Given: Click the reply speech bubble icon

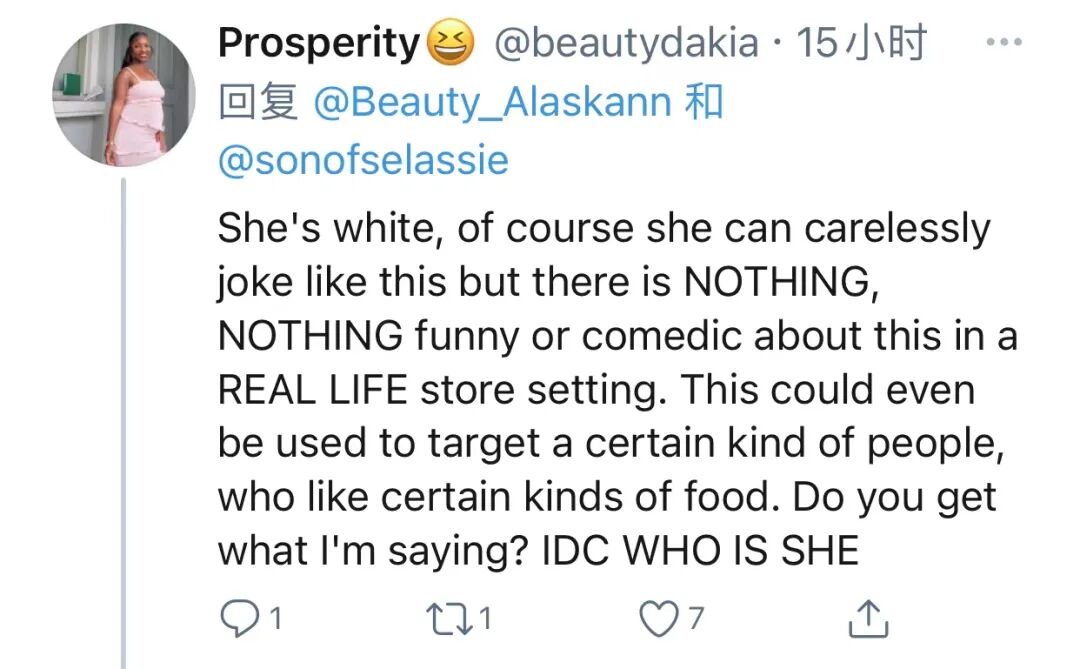Looking at the screenshot, I should point(236,620).
